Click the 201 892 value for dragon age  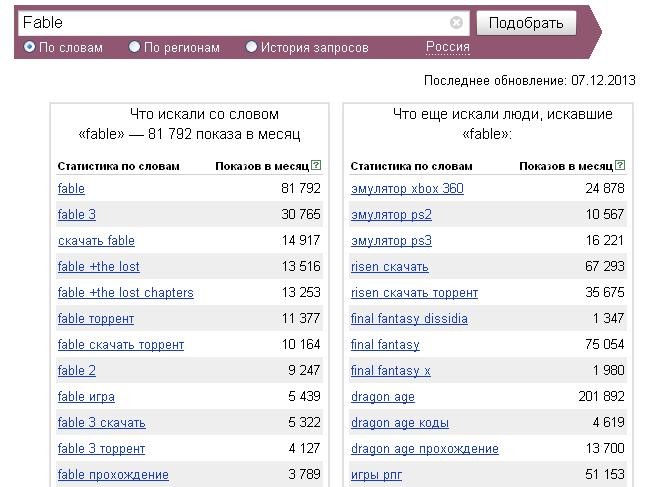click(602, 396)
